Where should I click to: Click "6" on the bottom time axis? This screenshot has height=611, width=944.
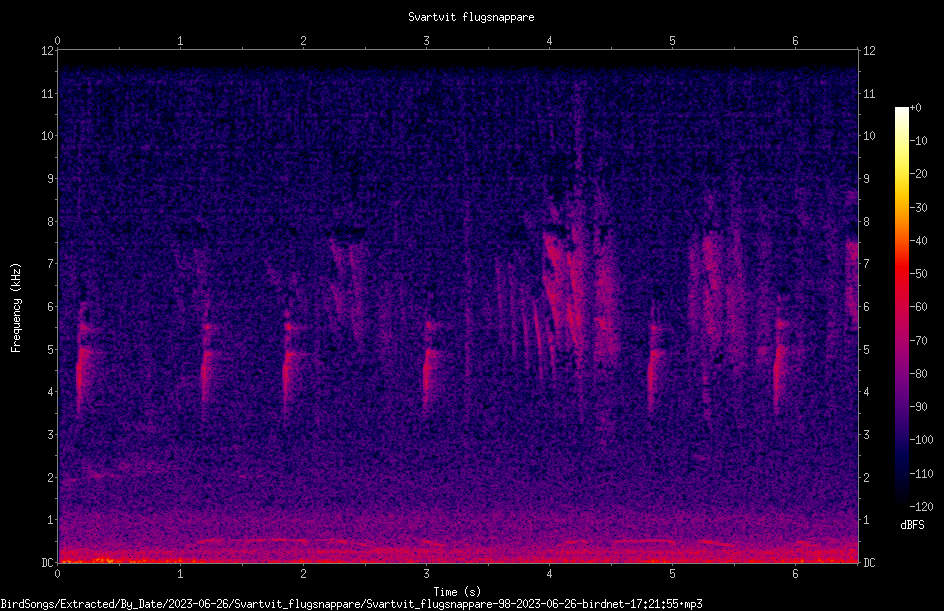pos(795,574)
